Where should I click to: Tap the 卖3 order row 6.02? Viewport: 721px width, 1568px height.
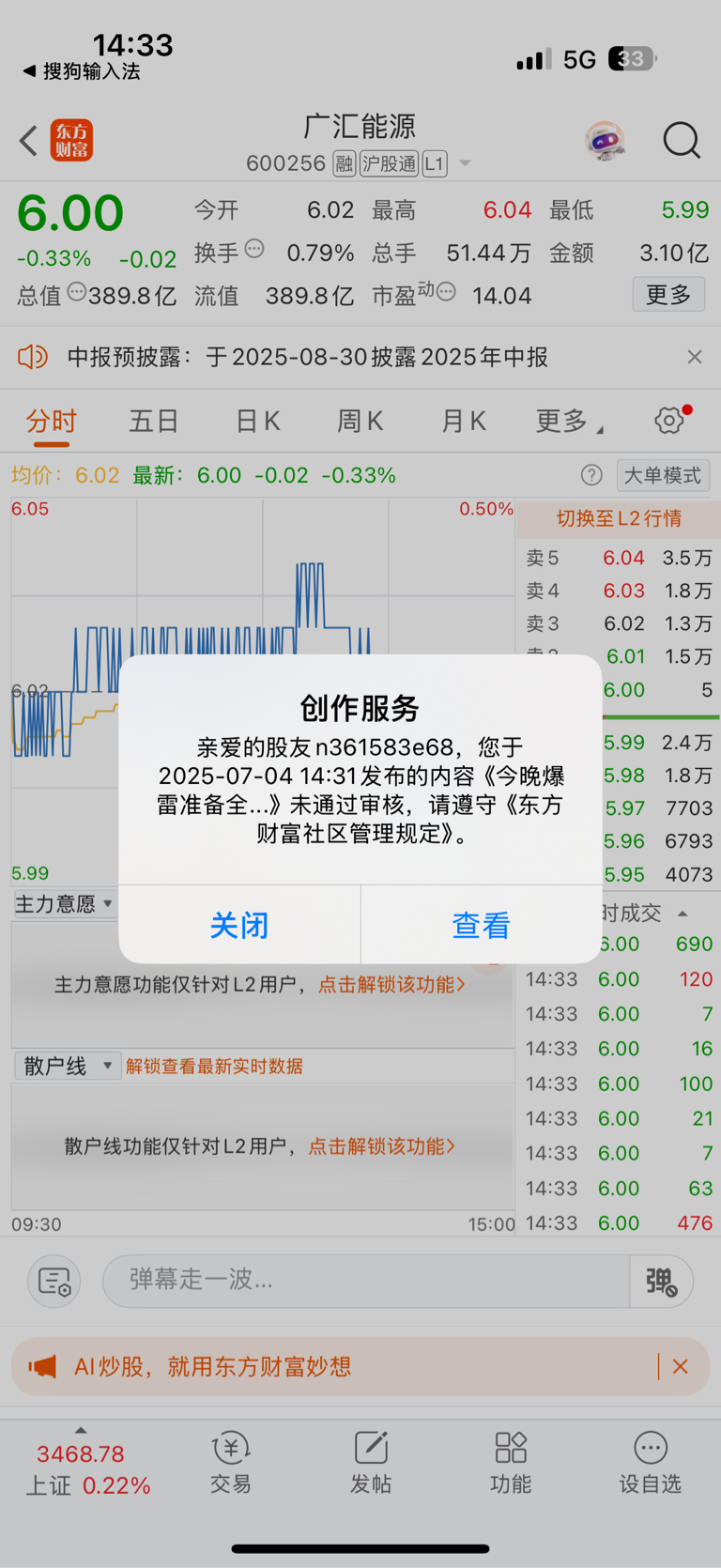click(619, 623)
